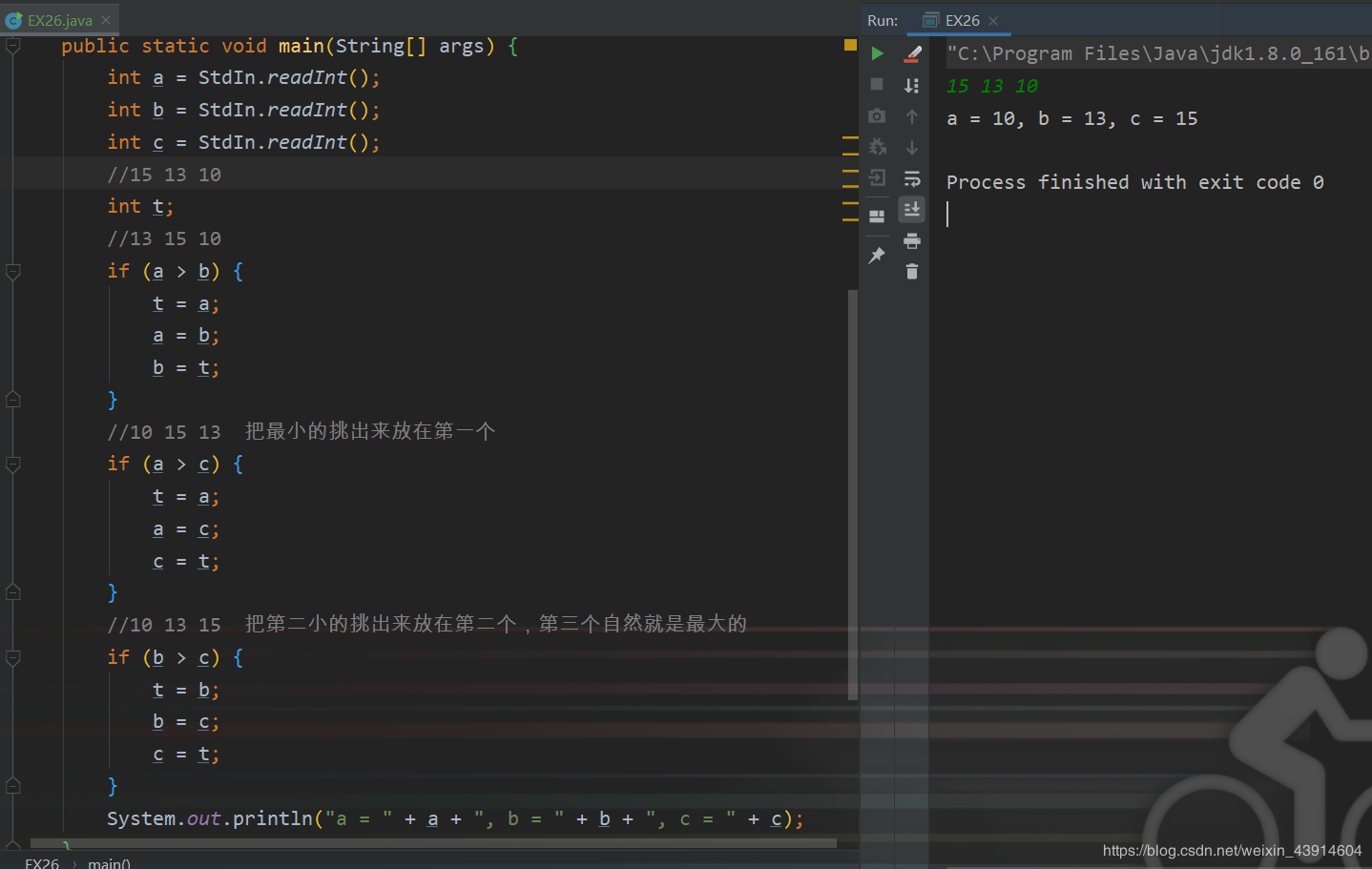Click the Java class icon on EX26.java tab
The height and width of the screenshot is (869, 1372).
tap(13, 20)
